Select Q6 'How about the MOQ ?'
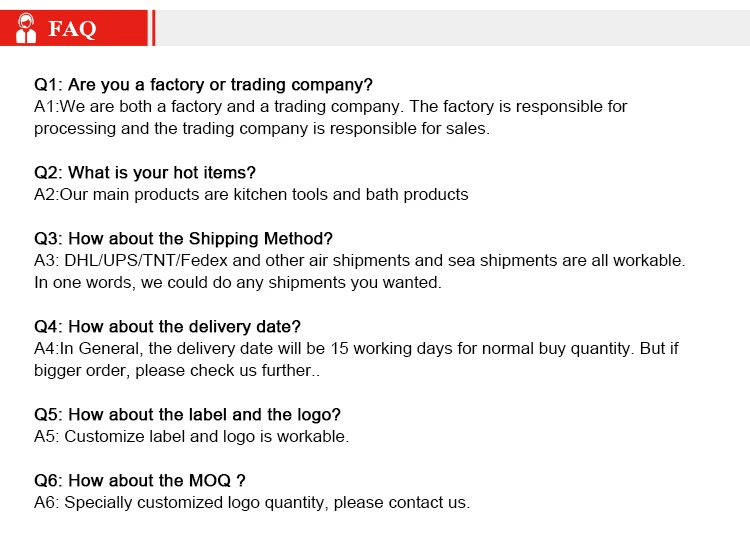This screenshot has height=548, width=750. click(x=140, y=480)
